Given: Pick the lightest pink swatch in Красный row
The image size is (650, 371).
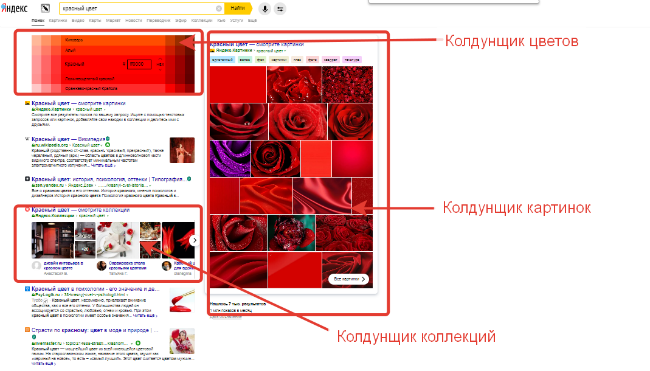Looking at the screenshot, I should click(x=36, y=64).
